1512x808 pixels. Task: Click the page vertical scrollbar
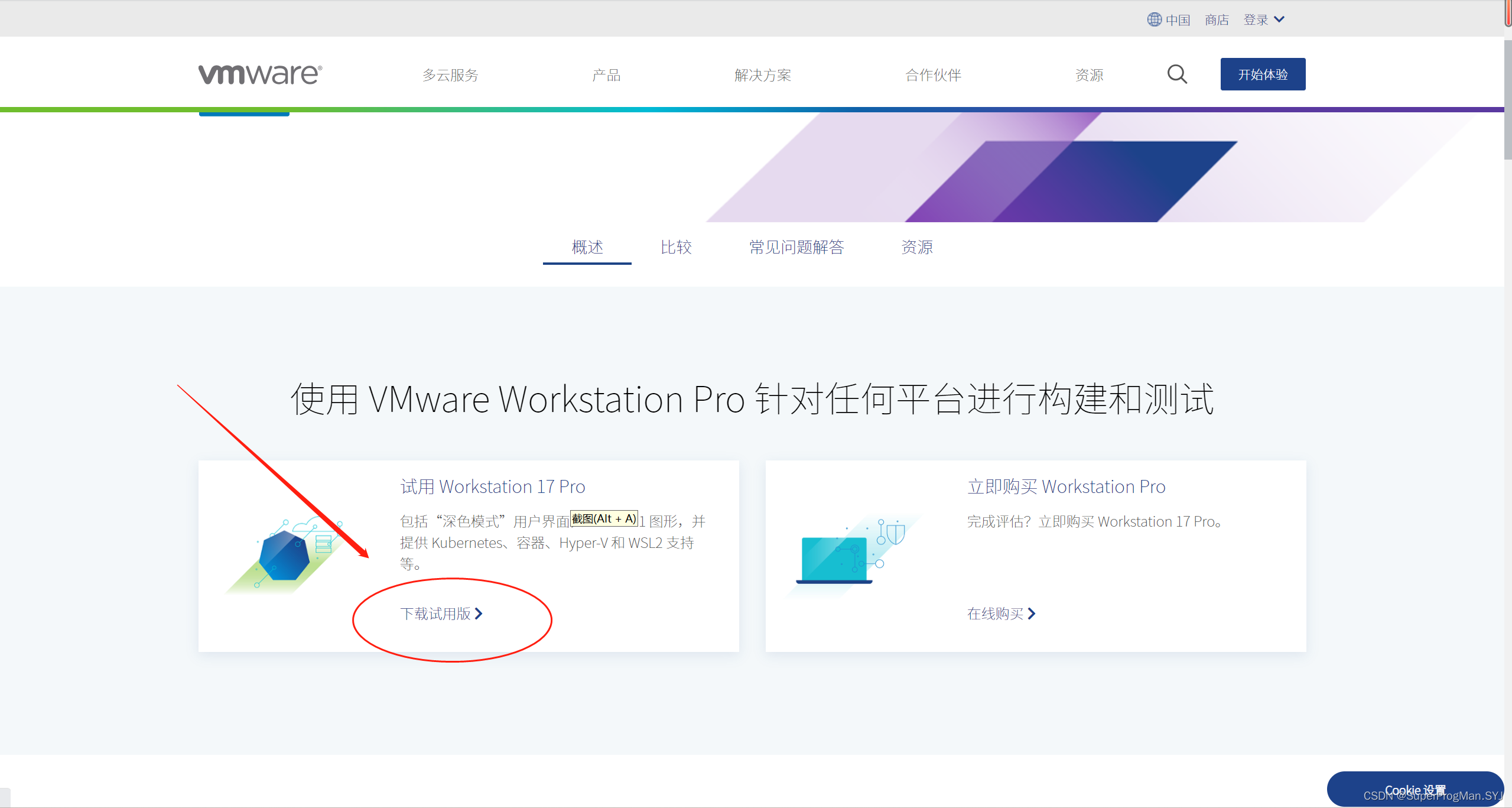(1508, 100)
